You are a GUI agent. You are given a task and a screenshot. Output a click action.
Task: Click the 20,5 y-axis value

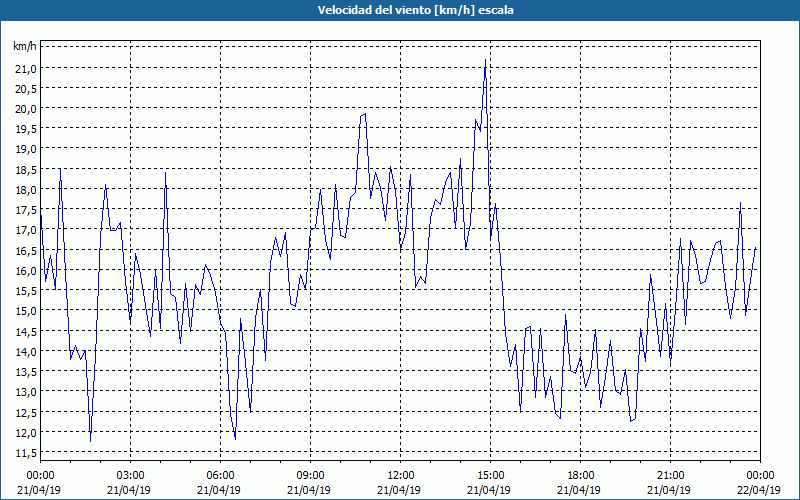click(x=27, y=89)
